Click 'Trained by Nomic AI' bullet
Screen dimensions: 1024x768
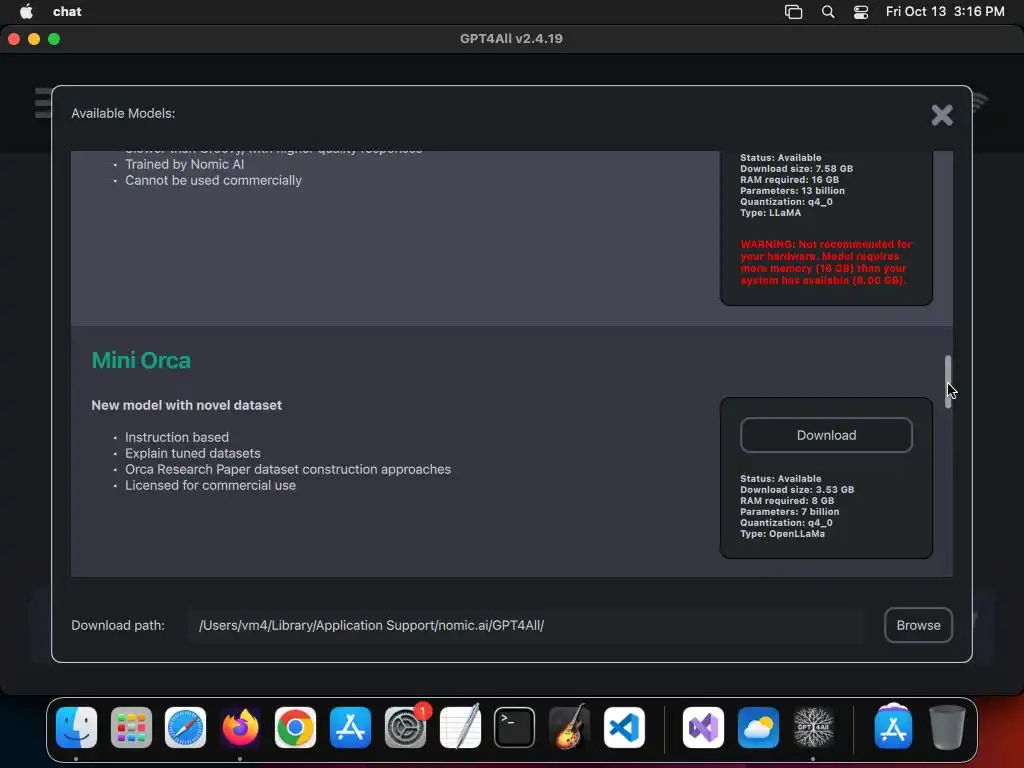tap(185, 164)
